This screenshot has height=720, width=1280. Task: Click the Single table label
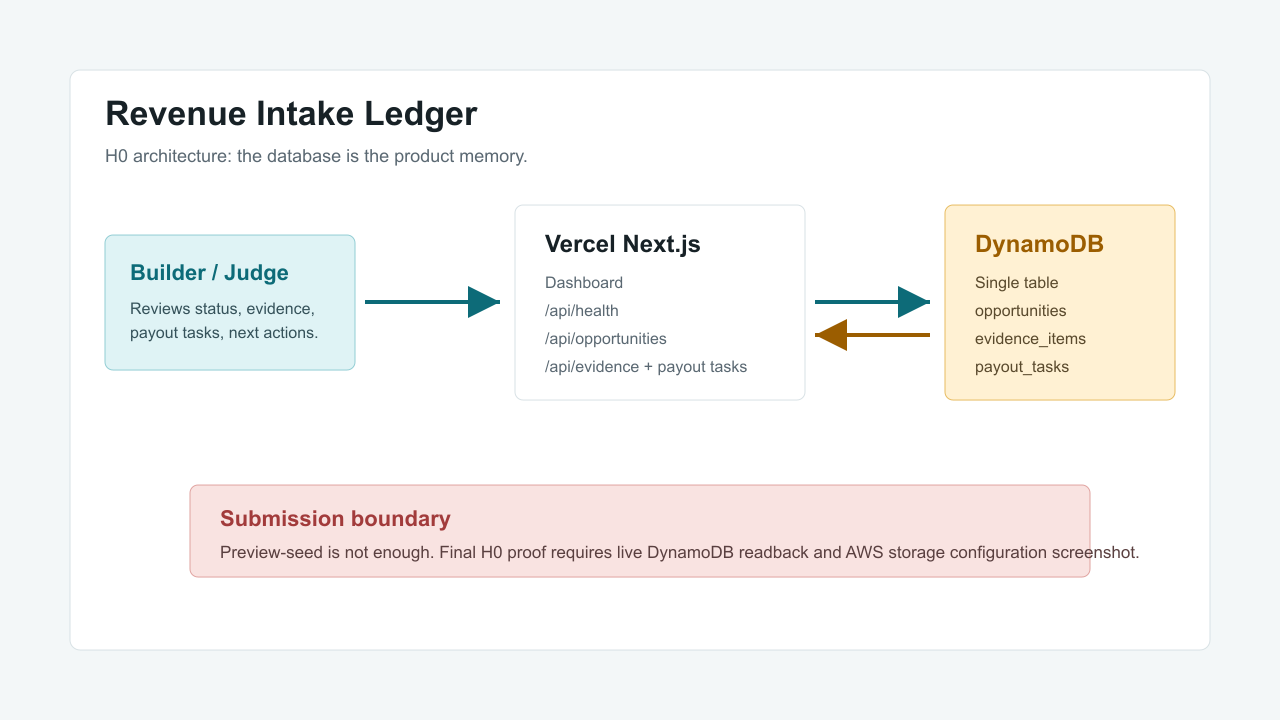[1017, 283]
